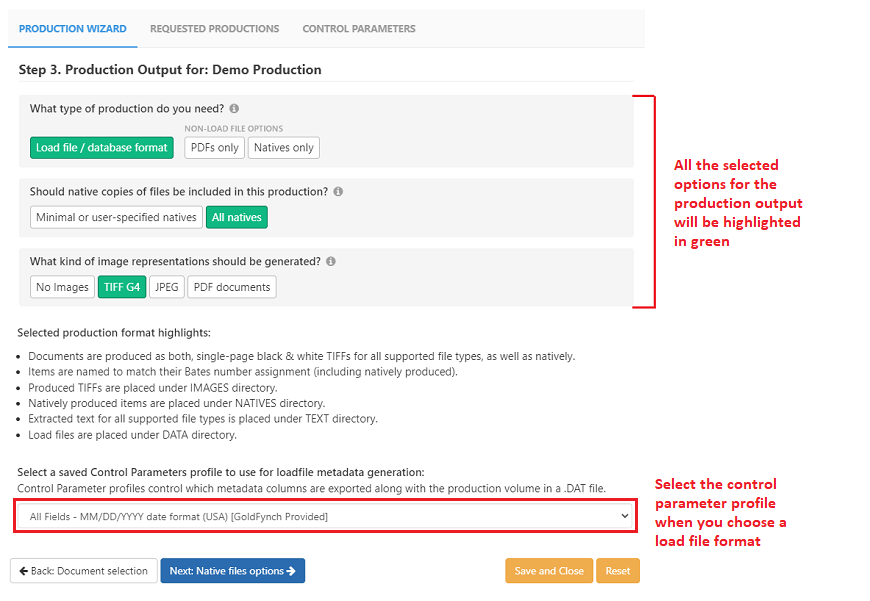Click the Save and Close button

(x=548, y=571)
